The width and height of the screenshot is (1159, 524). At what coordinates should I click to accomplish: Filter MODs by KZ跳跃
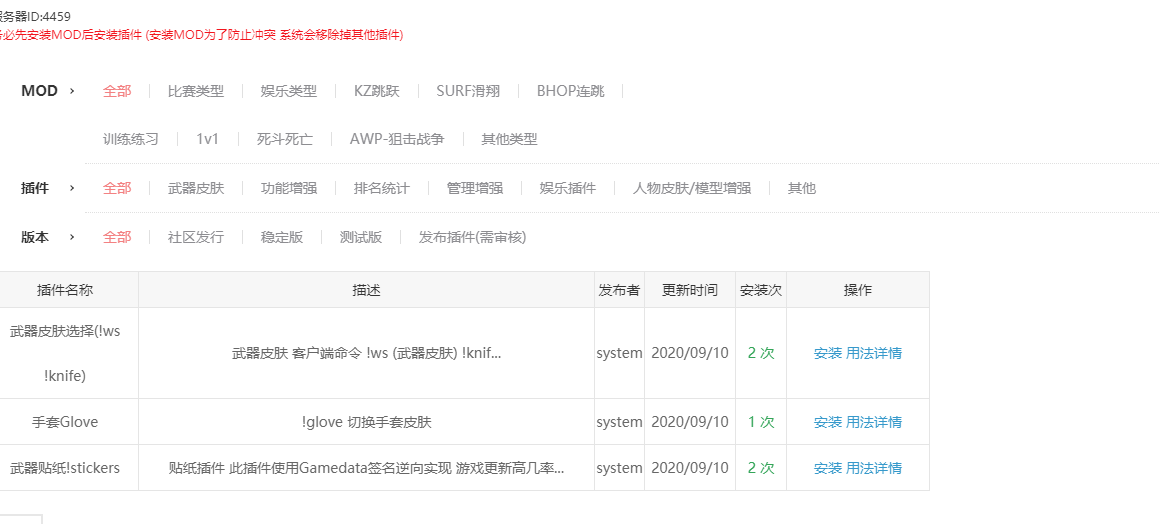pyautogui.click(x=376, y=91)
